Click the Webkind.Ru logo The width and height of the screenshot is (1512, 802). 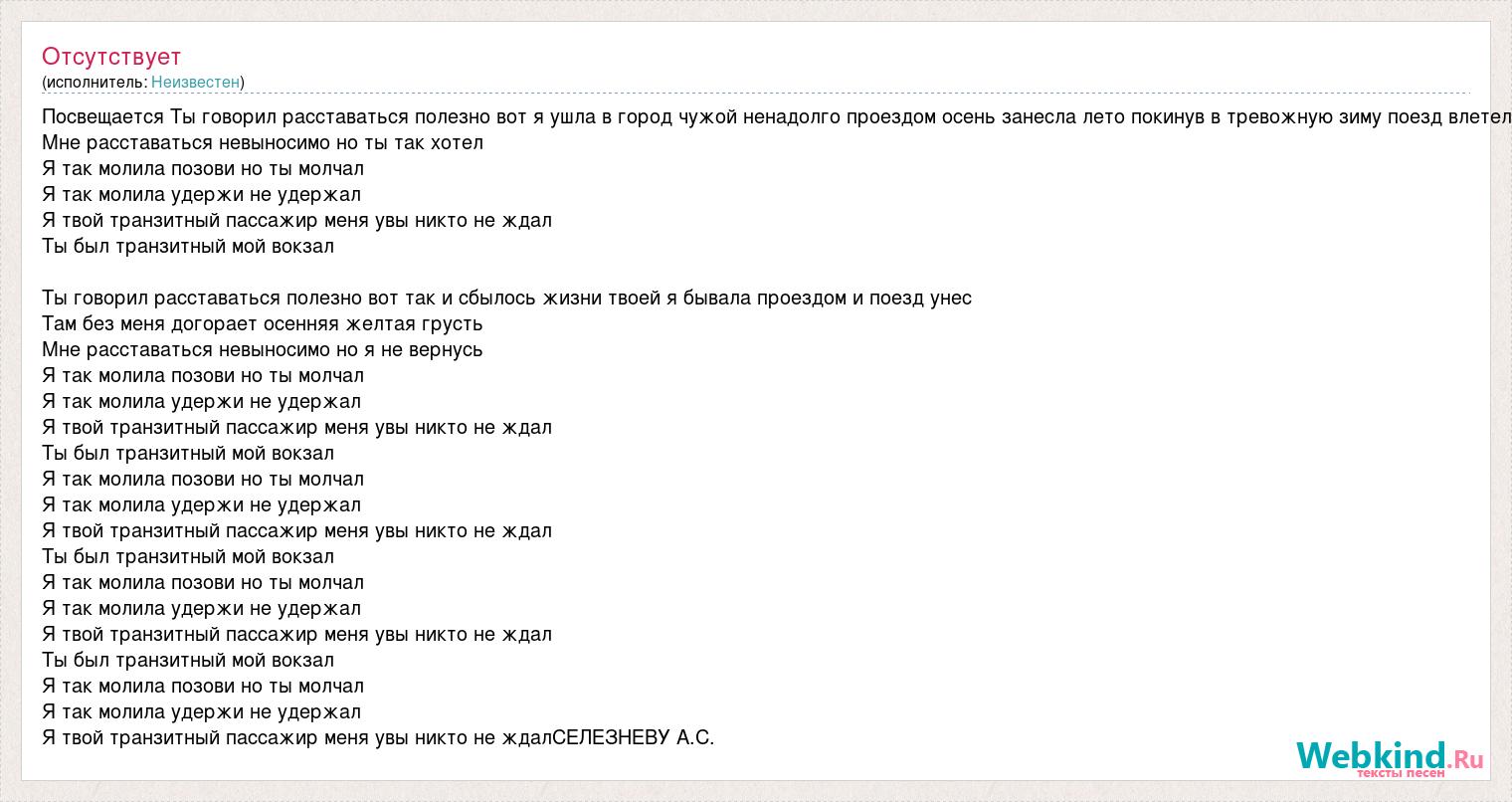1390,758
